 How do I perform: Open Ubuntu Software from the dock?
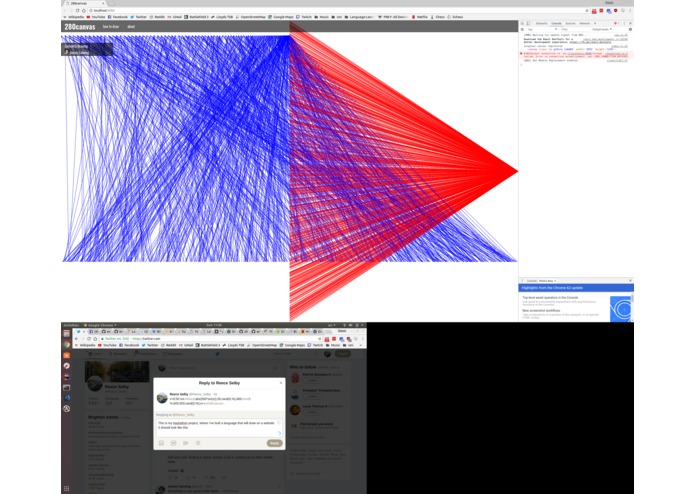pyautogui.click(x=66, y=355)
